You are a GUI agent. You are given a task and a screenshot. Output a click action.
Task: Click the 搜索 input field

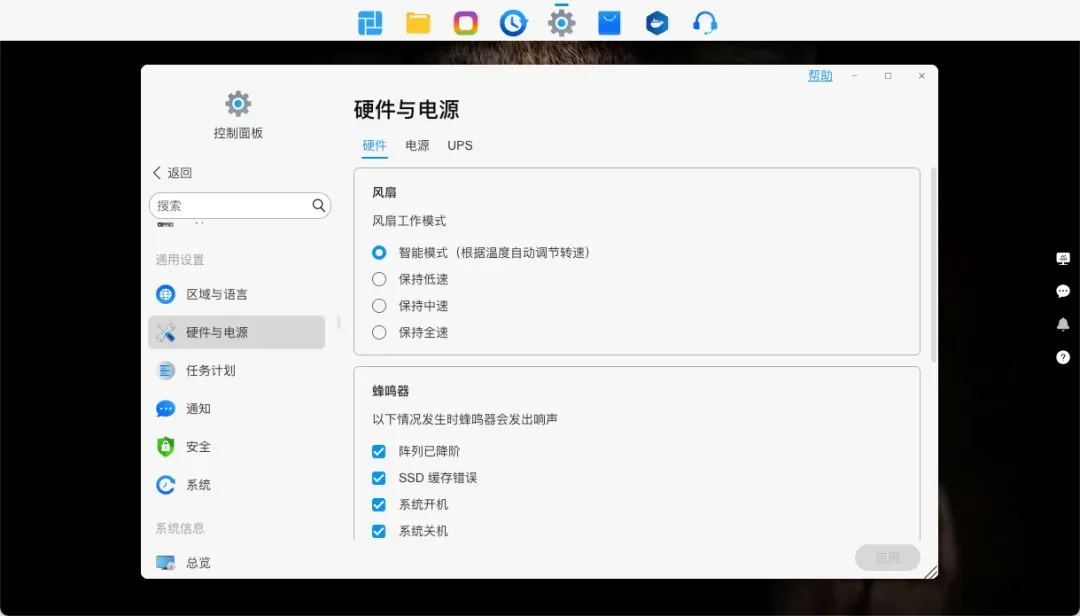(231, 205)
